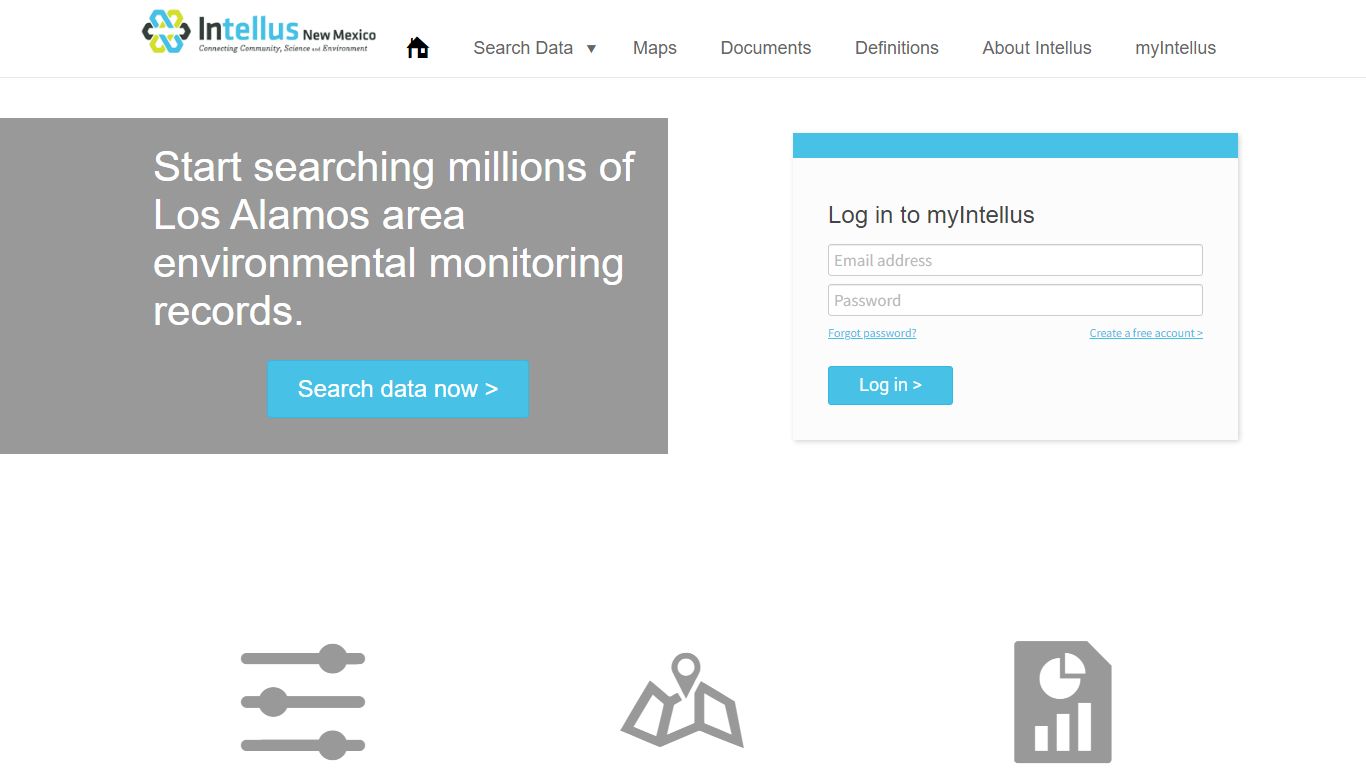Open the Documents menu item
Screen dimensions: 1366x768
pyautogui.click(x=766, y=48)
